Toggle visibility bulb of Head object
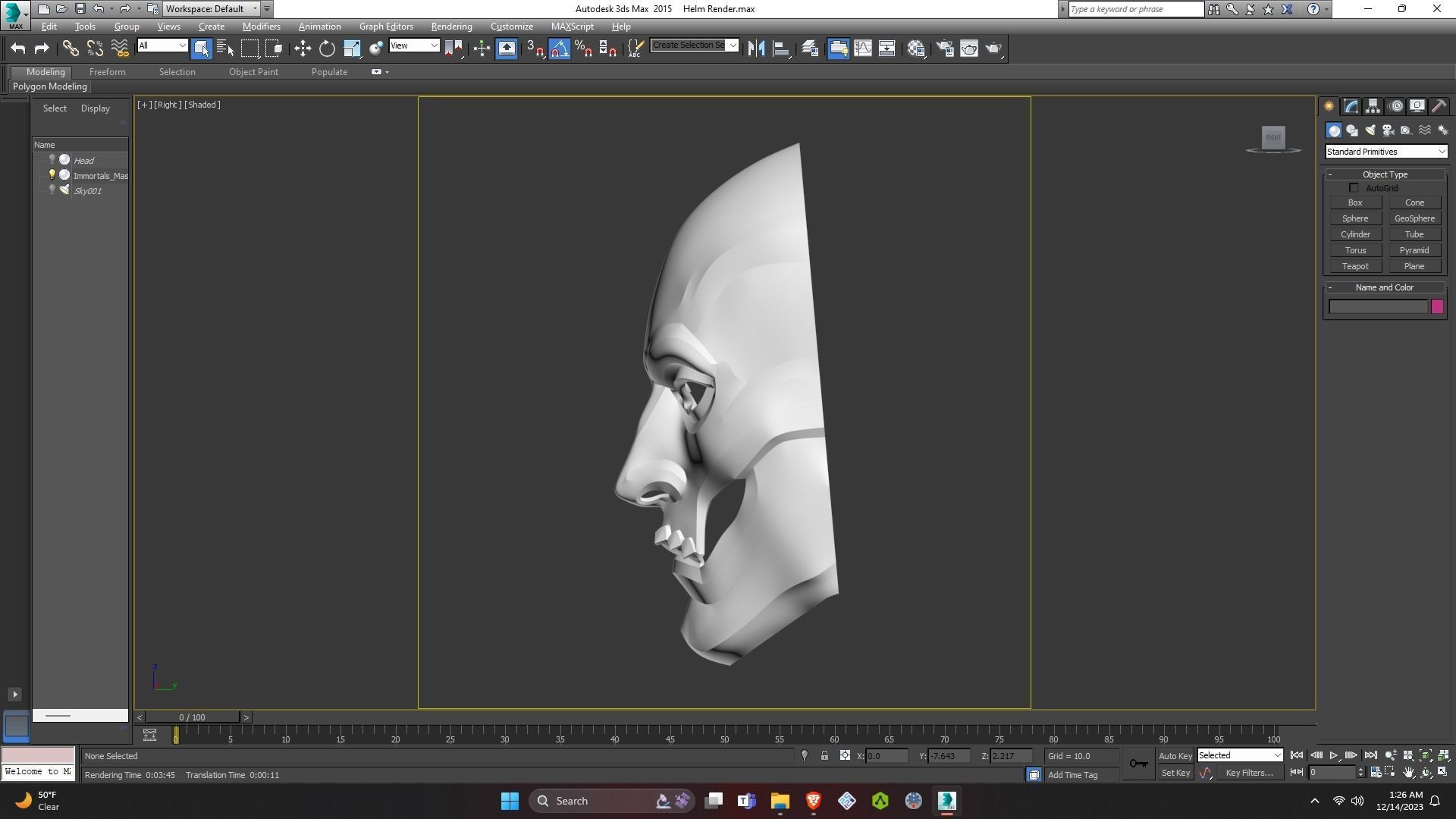This screenshot has height=819, width=1456. [52, 160]
